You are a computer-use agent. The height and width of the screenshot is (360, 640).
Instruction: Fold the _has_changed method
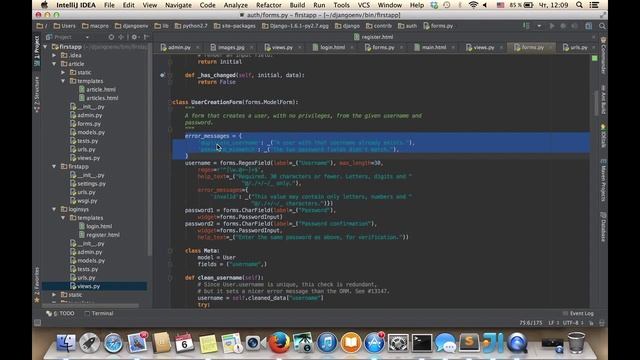tap(170, 75)
